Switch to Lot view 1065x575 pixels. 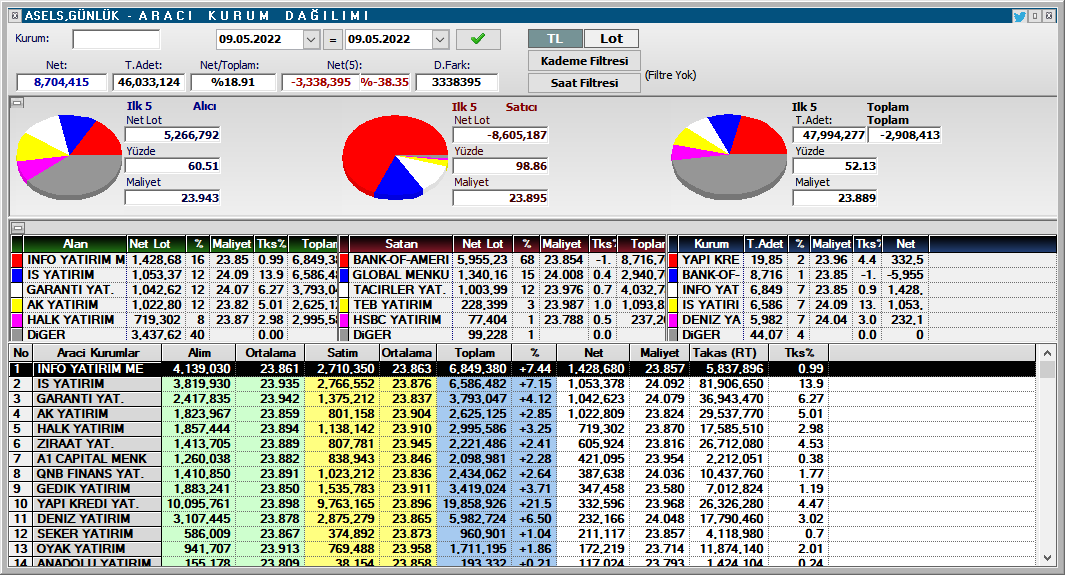click(x=611, y=39)
